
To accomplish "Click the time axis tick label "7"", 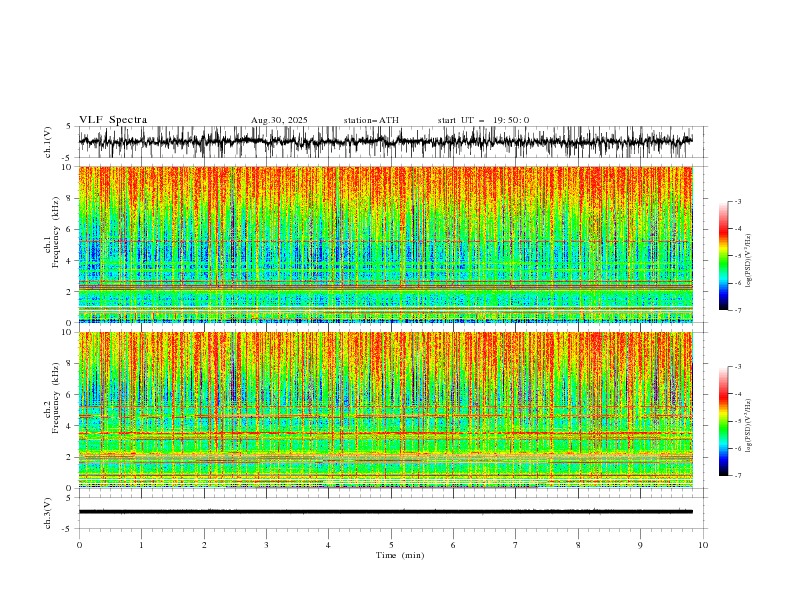I will tap(516, 545).
